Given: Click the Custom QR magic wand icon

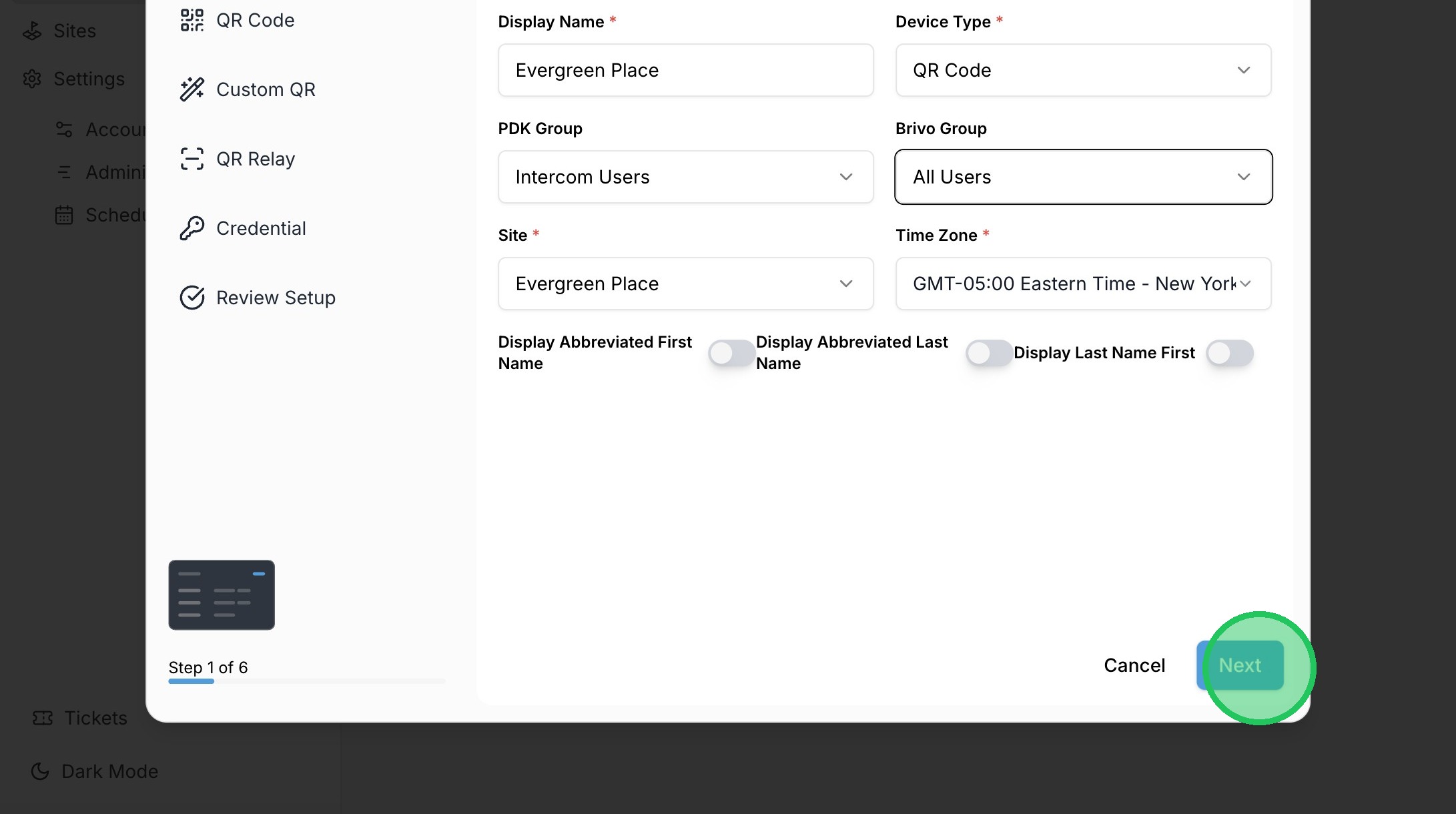Looking at the screenshot, I should click(192, 89).
